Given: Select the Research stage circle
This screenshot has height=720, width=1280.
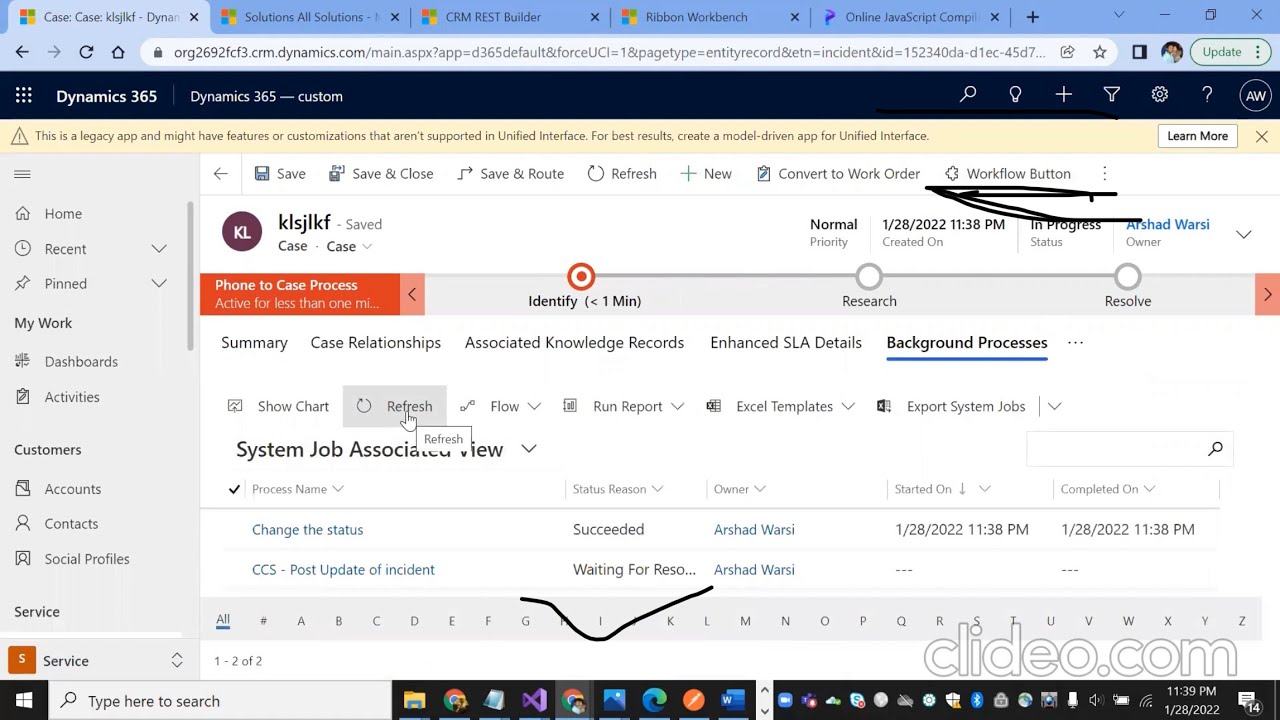Looking at the screenshot, I should pyautogui.click(x=869, y=276).
